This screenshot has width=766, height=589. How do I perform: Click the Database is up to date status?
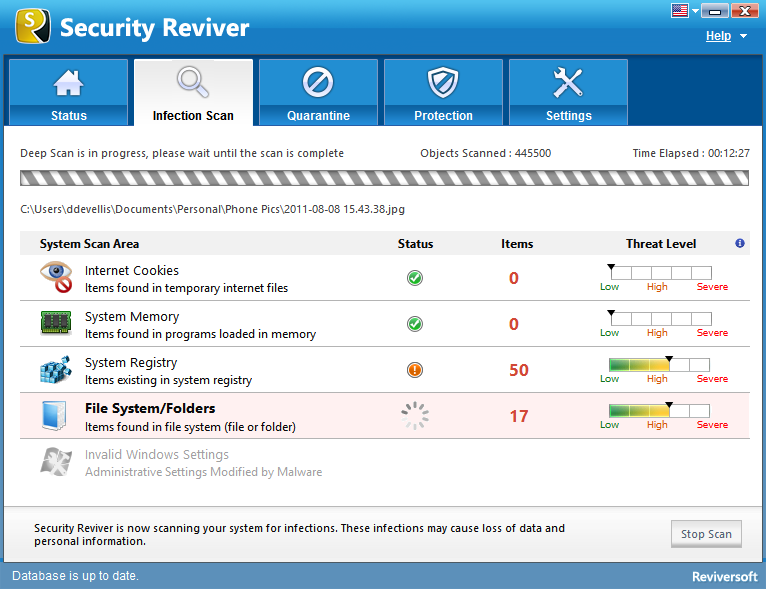75,576
